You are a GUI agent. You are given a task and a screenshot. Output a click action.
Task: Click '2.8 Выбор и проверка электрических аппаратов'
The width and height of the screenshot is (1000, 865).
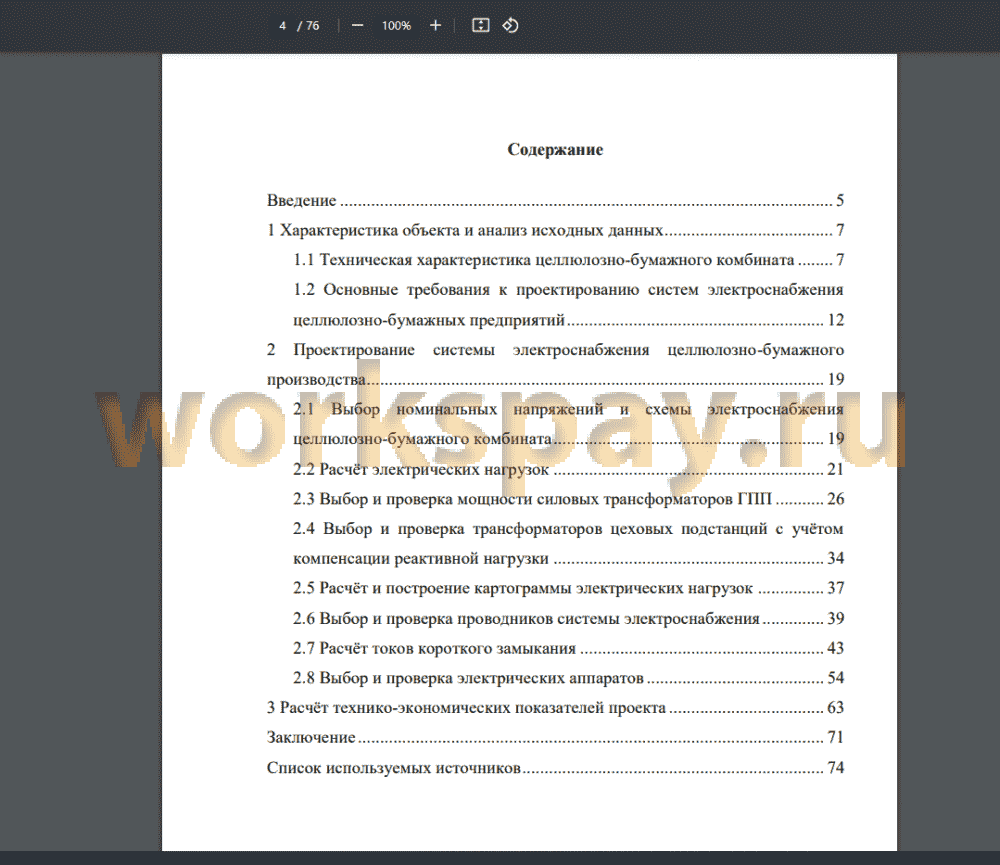coord(568,677)
